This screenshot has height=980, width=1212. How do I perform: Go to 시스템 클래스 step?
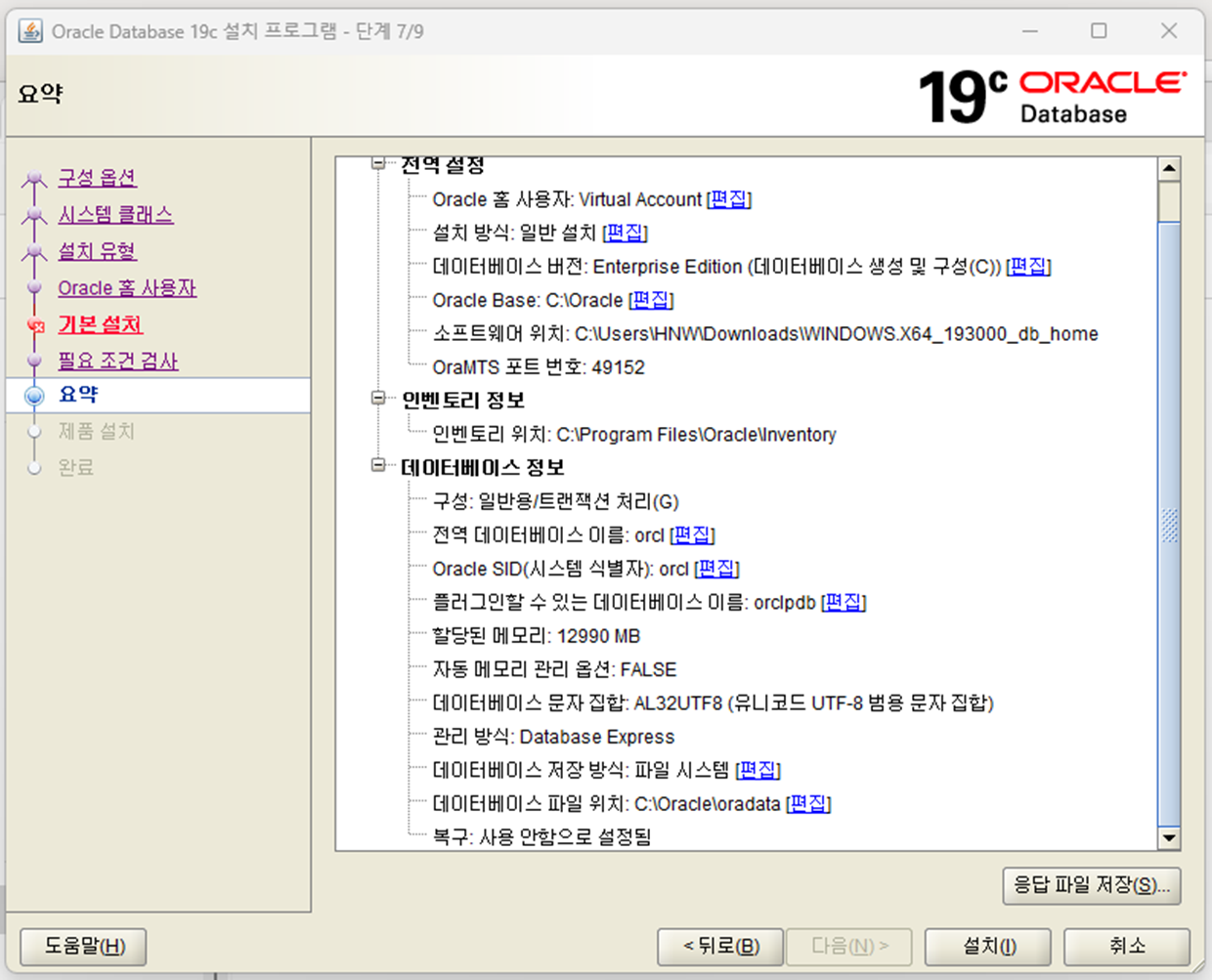coord(115,215)
